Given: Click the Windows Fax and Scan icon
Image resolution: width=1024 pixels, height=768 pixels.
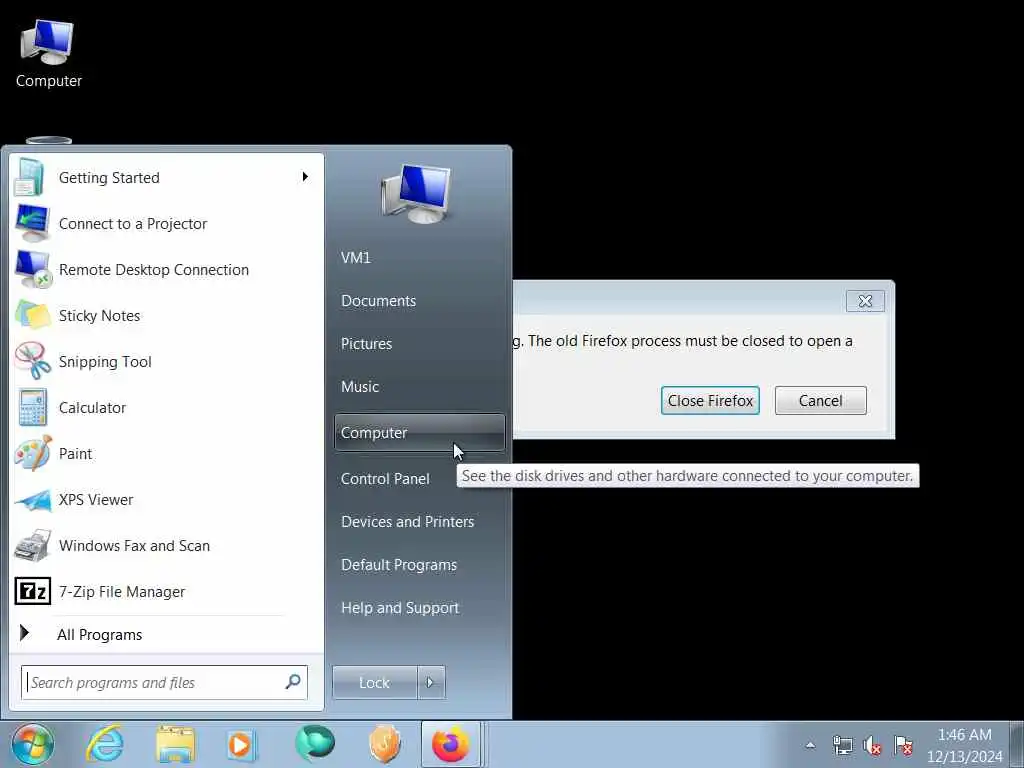Looking at the screenshot, I should (x=33, y=545).
